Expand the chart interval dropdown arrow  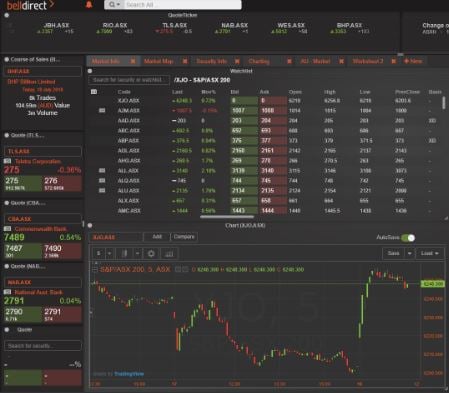click(109, 254)
